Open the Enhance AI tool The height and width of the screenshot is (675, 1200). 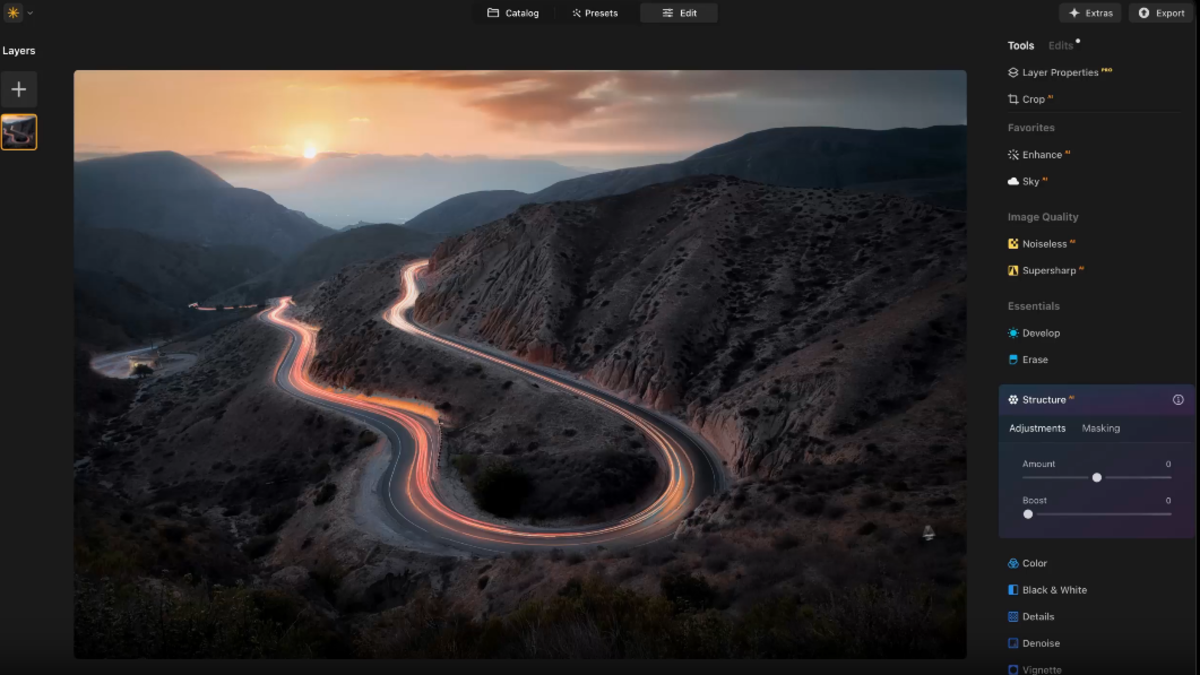(x=1043, y=154)
